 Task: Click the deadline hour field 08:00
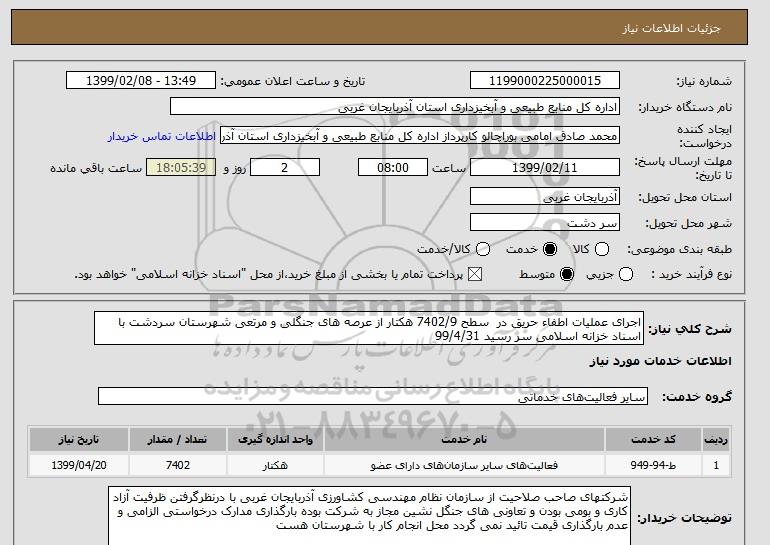pyautogui.click(x=393, y=167)
